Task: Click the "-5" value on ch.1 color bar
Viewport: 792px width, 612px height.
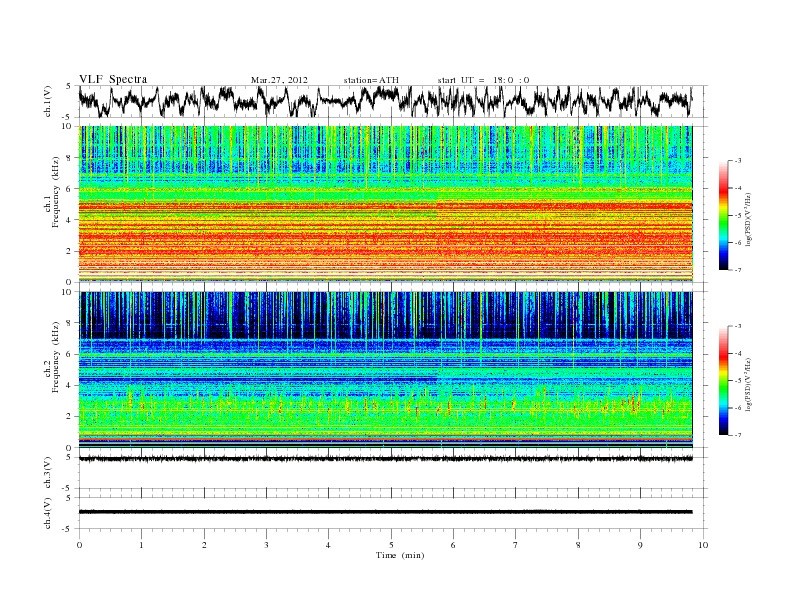Action: (x=737, y=216)
